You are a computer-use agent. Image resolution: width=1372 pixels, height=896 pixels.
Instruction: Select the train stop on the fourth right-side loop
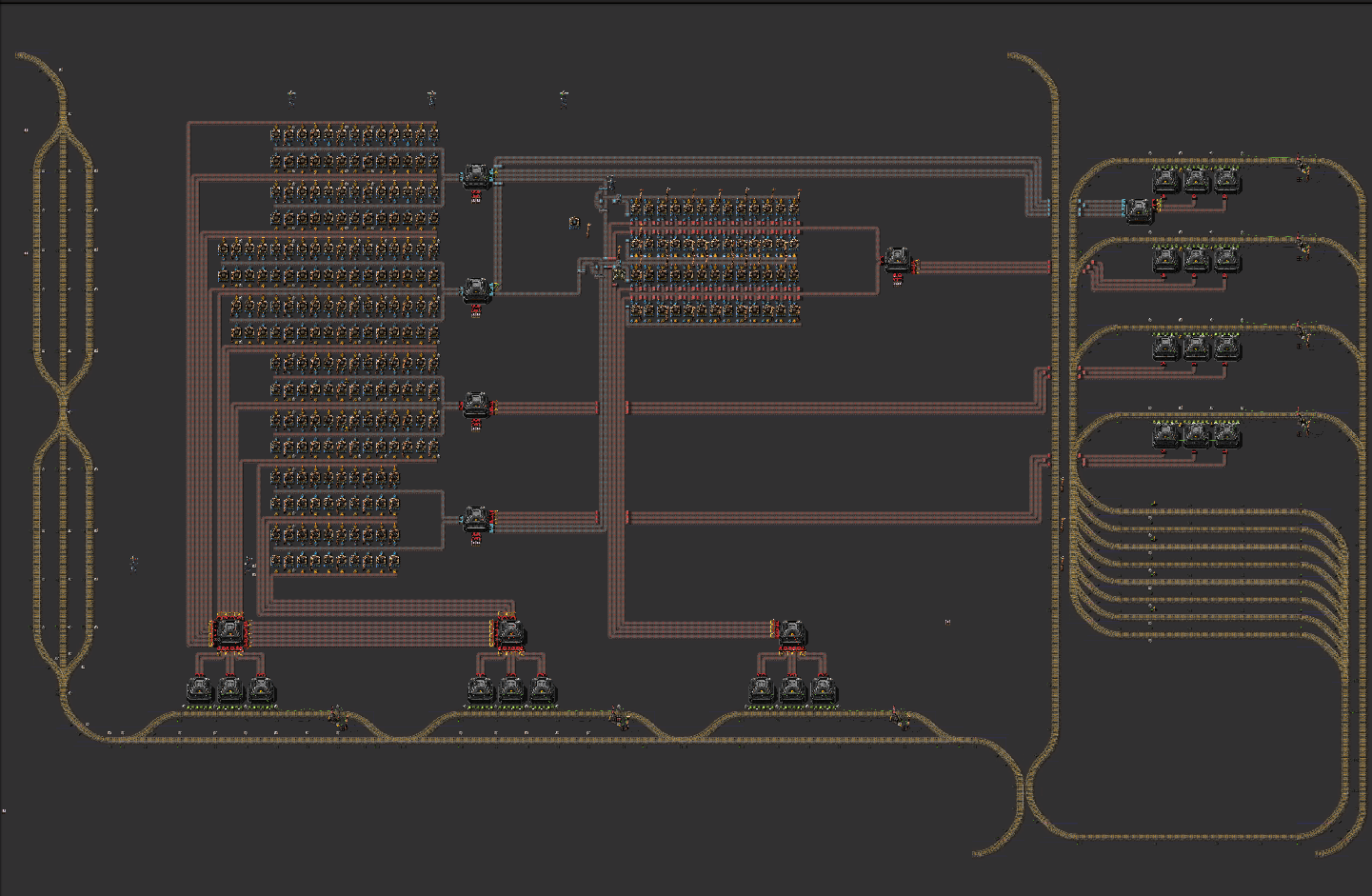coord(1303,423)
